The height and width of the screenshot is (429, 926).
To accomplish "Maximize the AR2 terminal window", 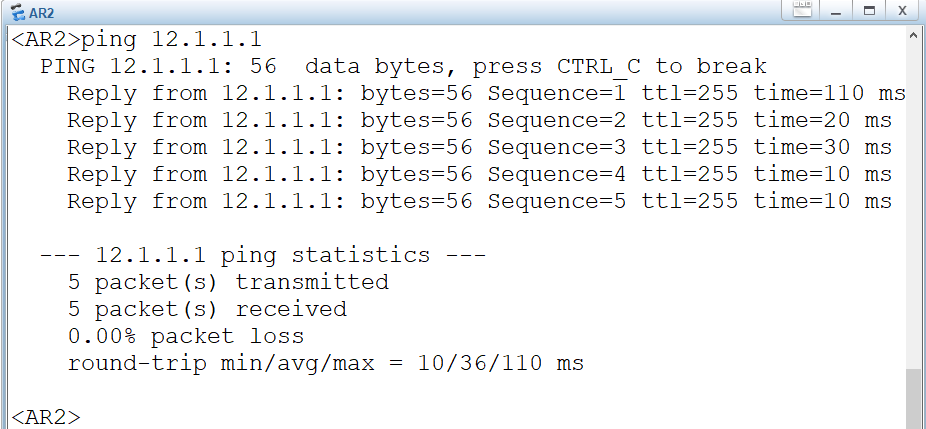I will pos(869,11).
